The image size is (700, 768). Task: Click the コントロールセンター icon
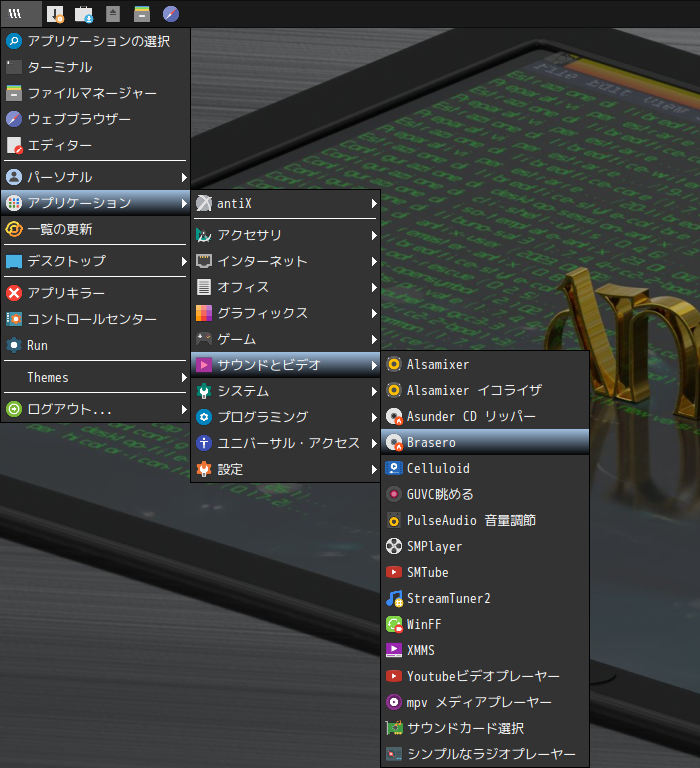point(14,319)
